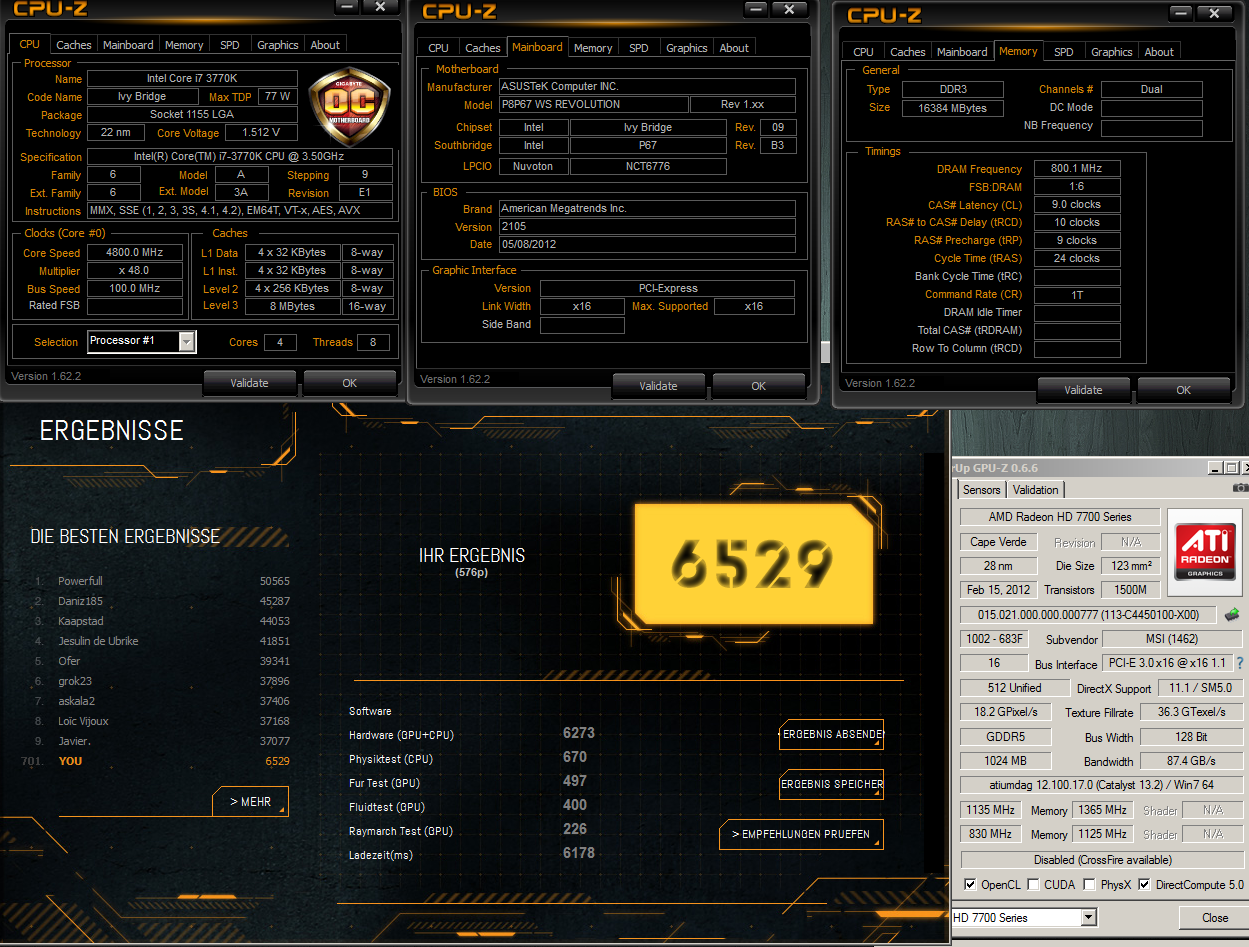Viewport: 1249px width, 947px height.
Task: Click the Core Speed 4800.0 MHz field
Action: pos(135,253)
